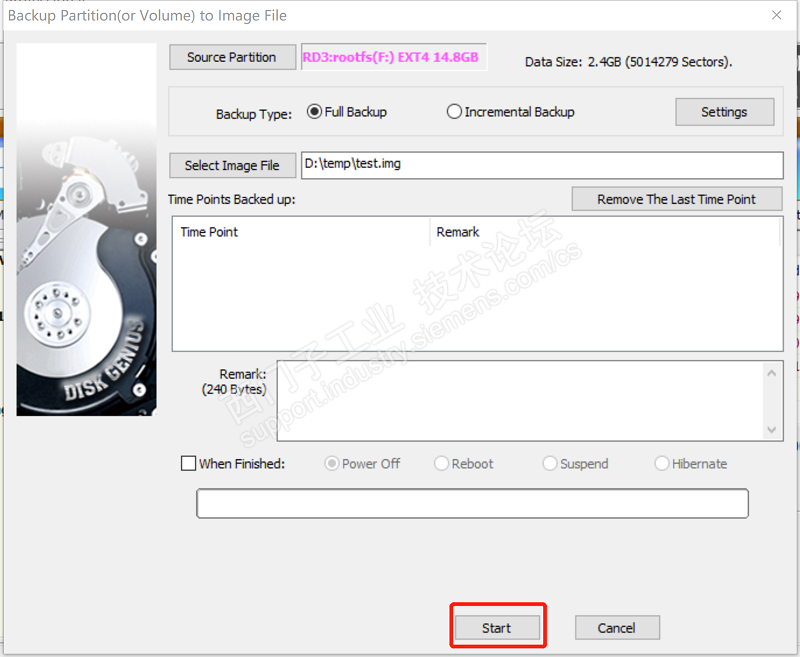Start the partition backup
Screen dimensions: 800x657
[x=497, y=627]
